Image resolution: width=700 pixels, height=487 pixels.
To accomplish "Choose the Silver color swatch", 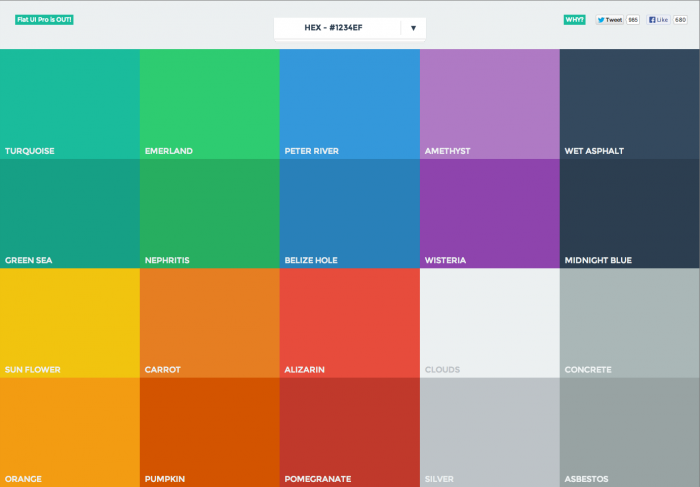I will (490, 432).
